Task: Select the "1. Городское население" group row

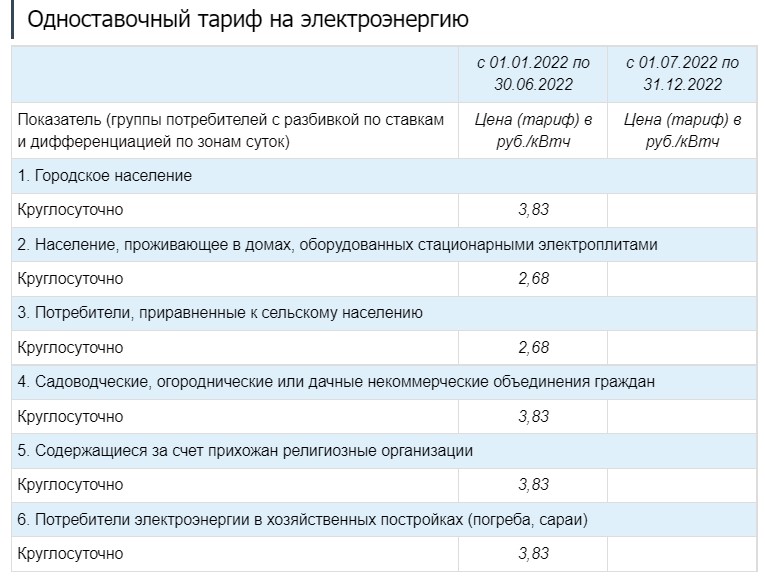Action: 105,176
